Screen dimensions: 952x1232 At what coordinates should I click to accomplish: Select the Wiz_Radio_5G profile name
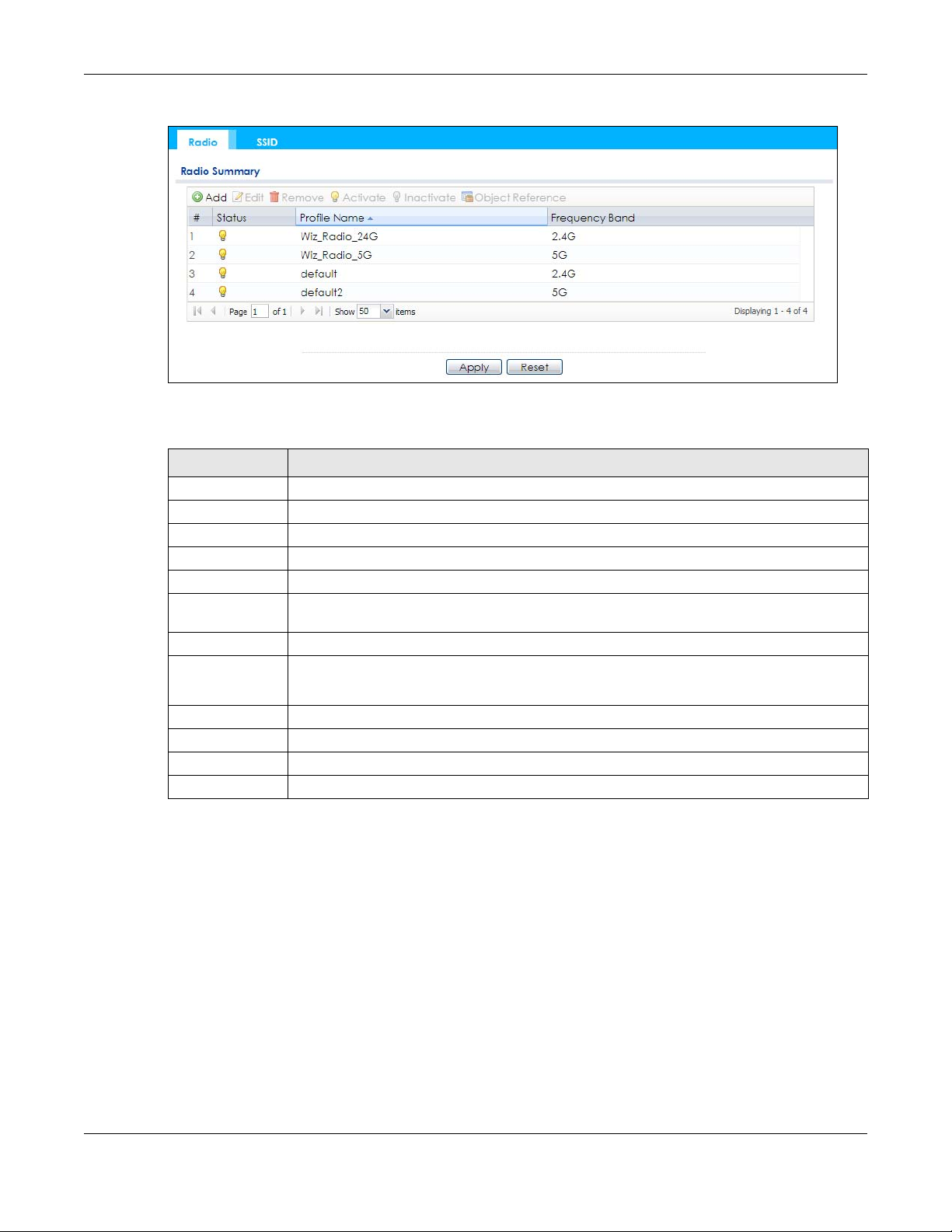tap(336, 255)
